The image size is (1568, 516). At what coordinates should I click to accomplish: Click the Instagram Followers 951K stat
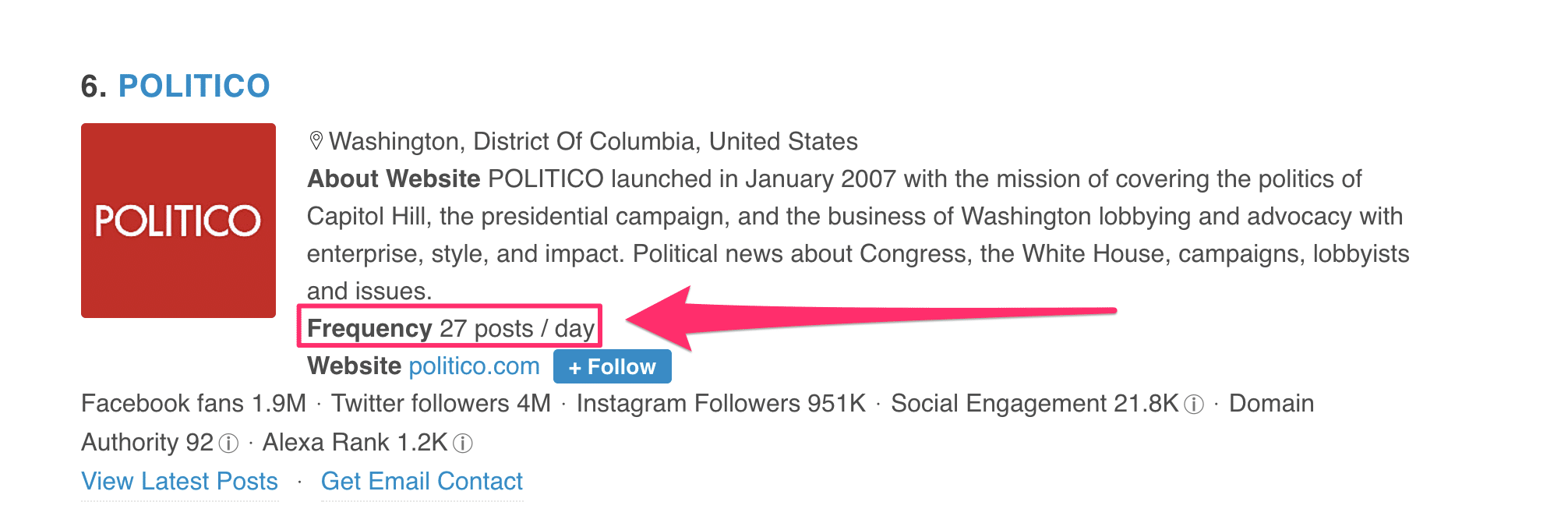point(721,404)
